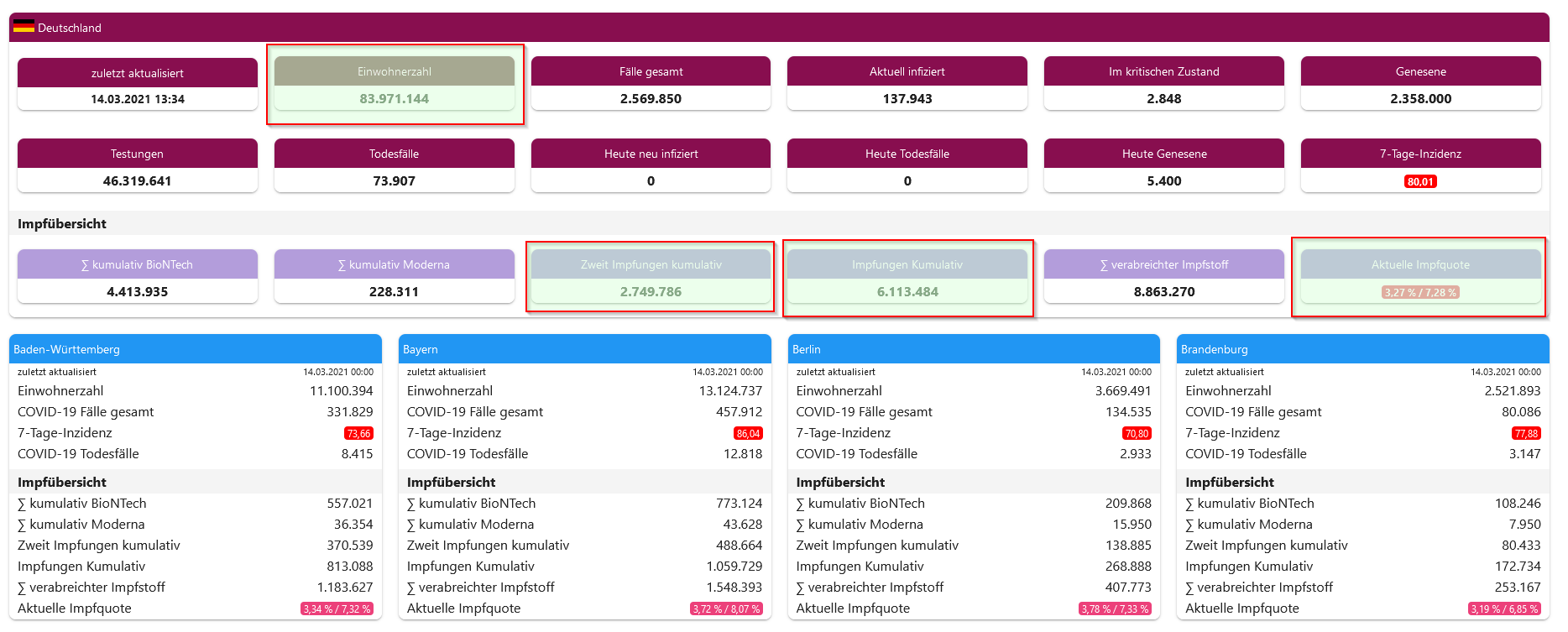Click Baden-Württemberg Impfquote badge 3,34 % / 7,32 %

coord(337,609)
